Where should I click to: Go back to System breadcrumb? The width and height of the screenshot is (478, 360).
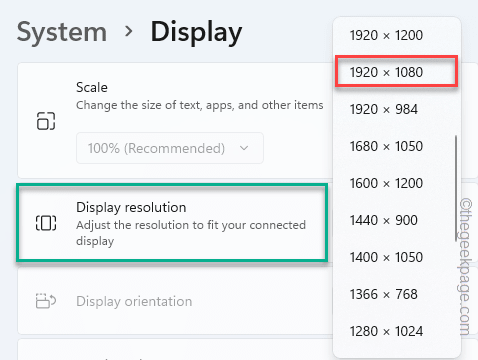(62, 32)
